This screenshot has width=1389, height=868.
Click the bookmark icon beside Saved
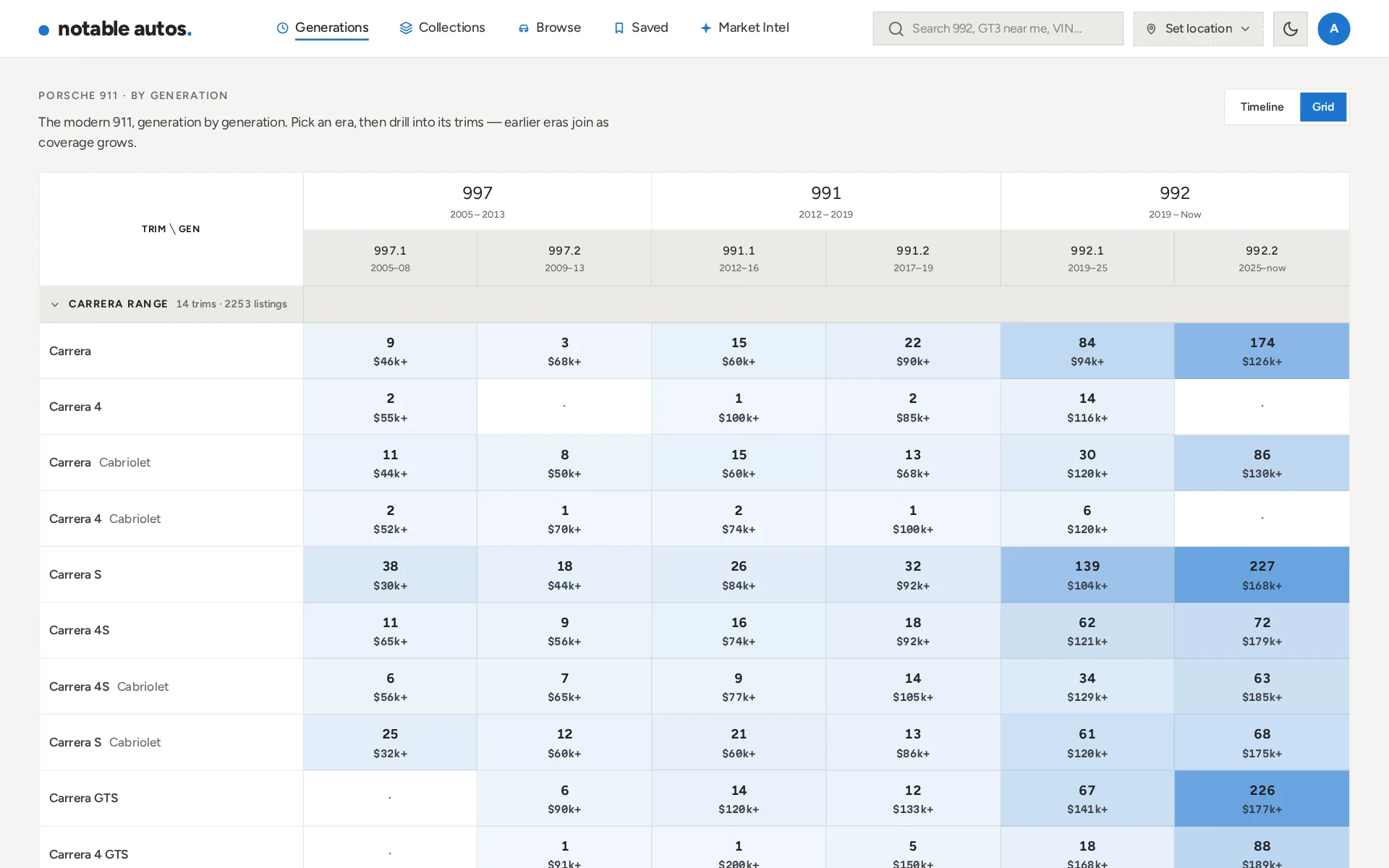619,28
